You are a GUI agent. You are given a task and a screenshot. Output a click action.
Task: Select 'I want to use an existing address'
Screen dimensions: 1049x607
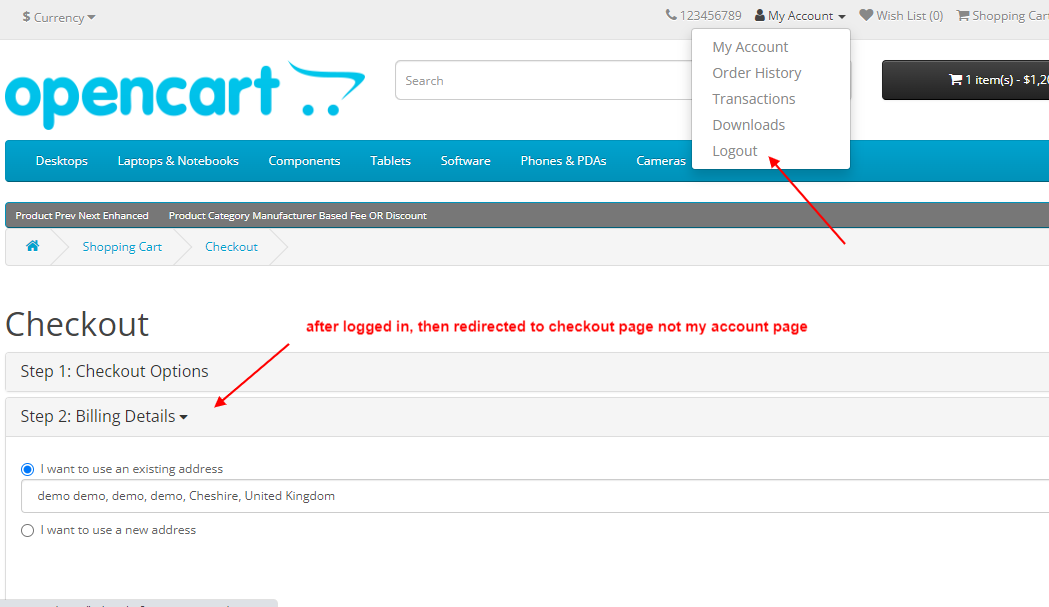[x=27, y=469]
